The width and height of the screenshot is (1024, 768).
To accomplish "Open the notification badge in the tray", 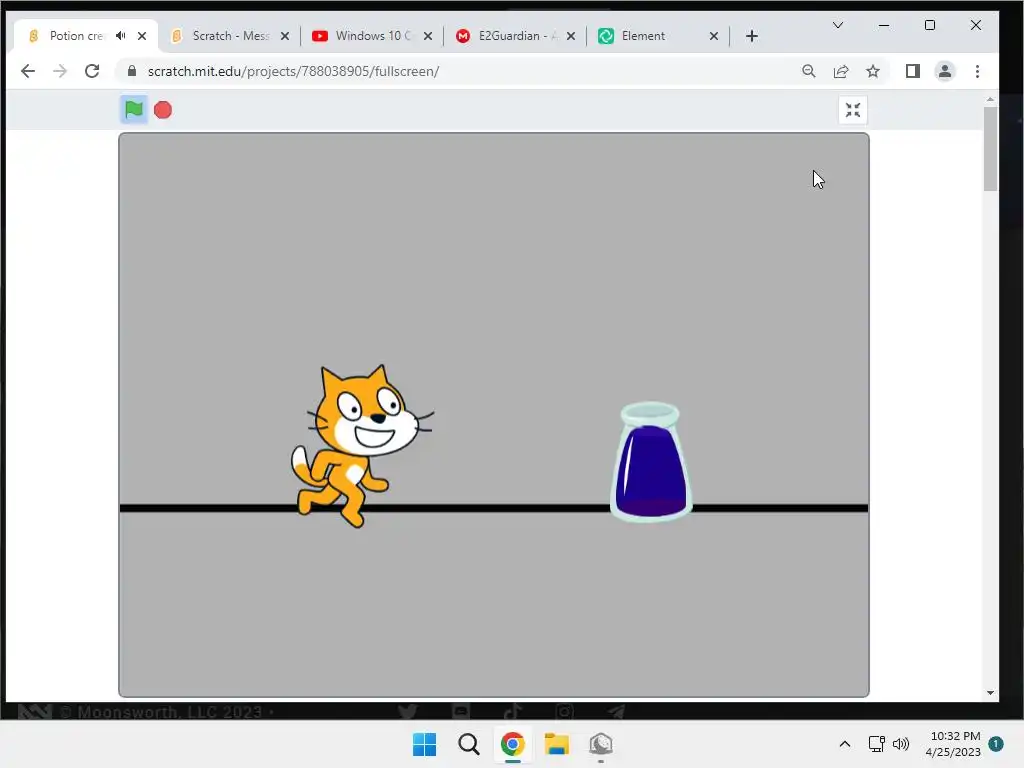I will click(995, 743).
